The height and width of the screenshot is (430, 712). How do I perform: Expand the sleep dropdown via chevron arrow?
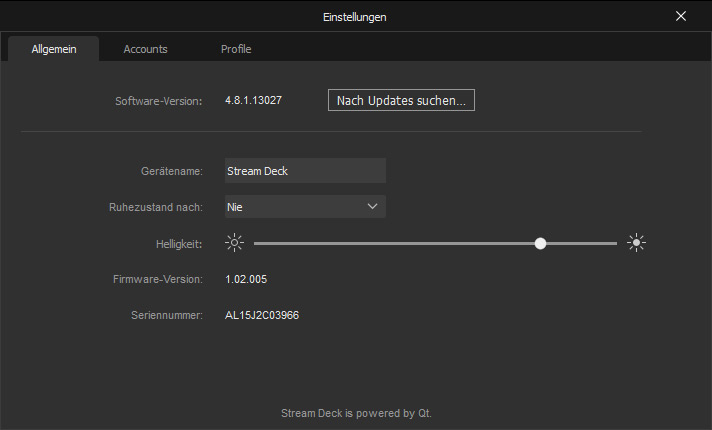(372, 207)
